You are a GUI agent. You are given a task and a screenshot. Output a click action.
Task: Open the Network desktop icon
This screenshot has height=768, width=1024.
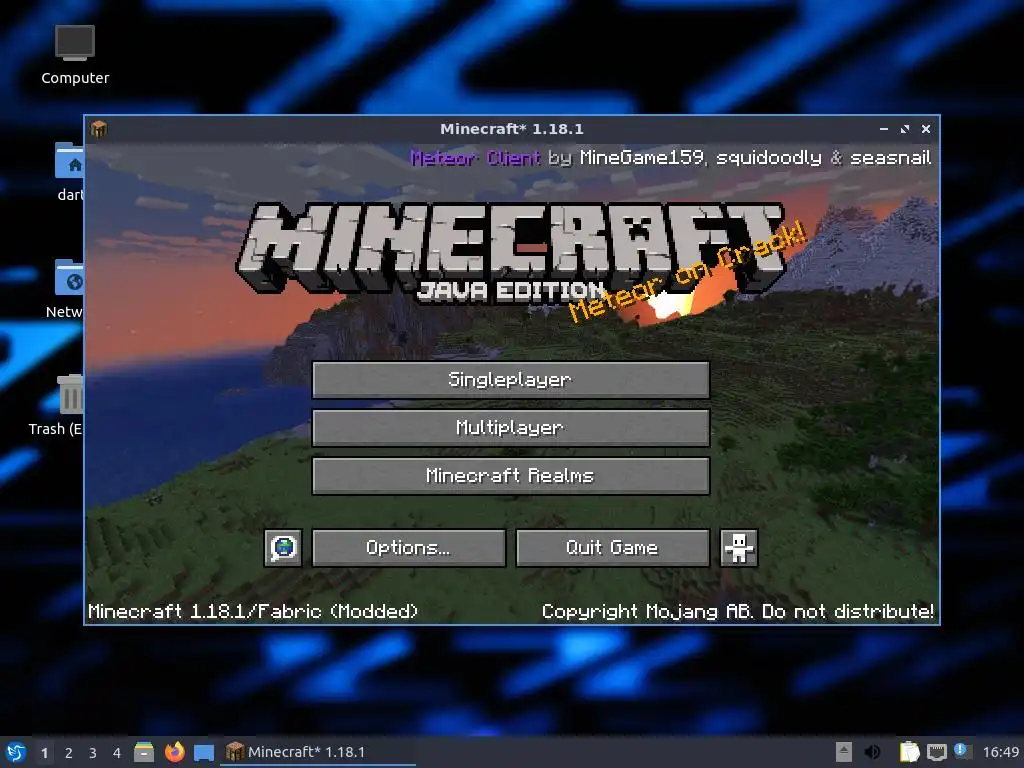(x=65, y=289)
